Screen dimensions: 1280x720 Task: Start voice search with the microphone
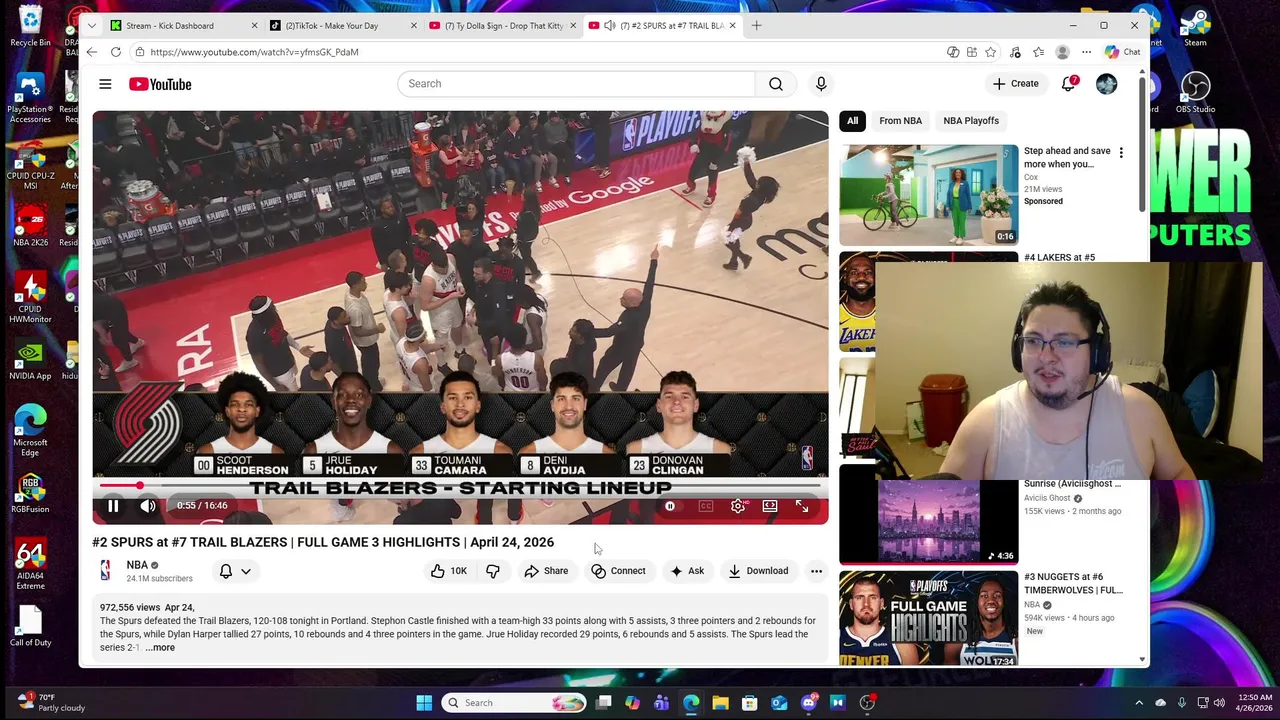(x=821, y=84)
